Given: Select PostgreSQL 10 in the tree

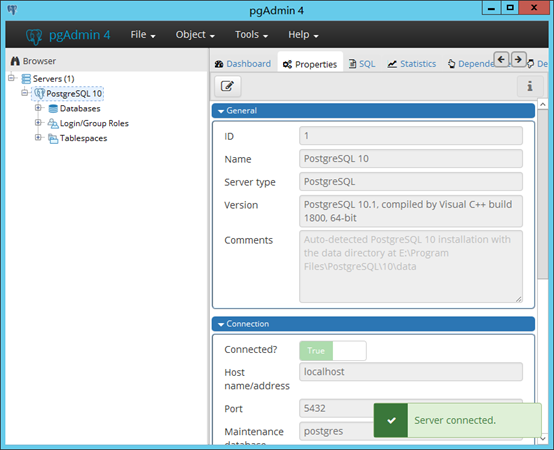Looking at the screenshot, I should [74, 94].
